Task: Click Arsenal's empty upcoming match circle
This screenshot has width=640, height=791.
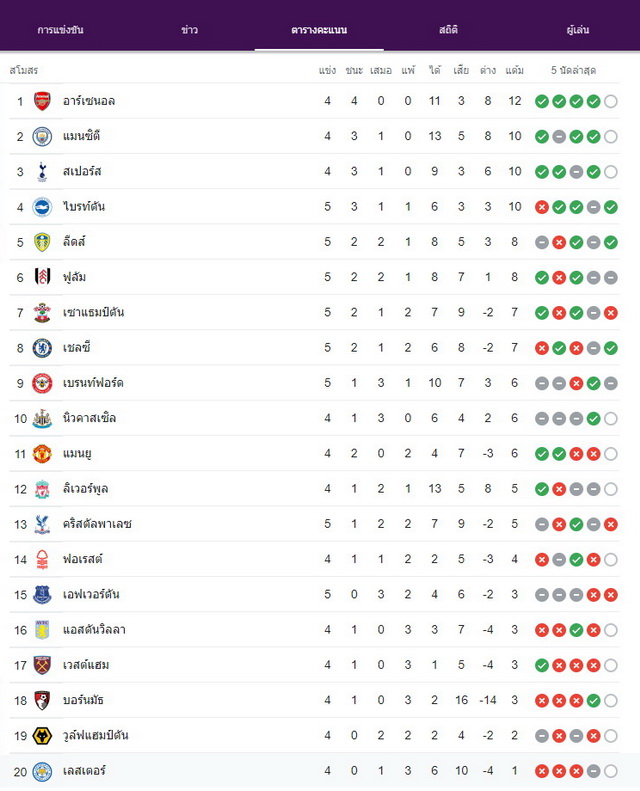Action: [610, 101]
